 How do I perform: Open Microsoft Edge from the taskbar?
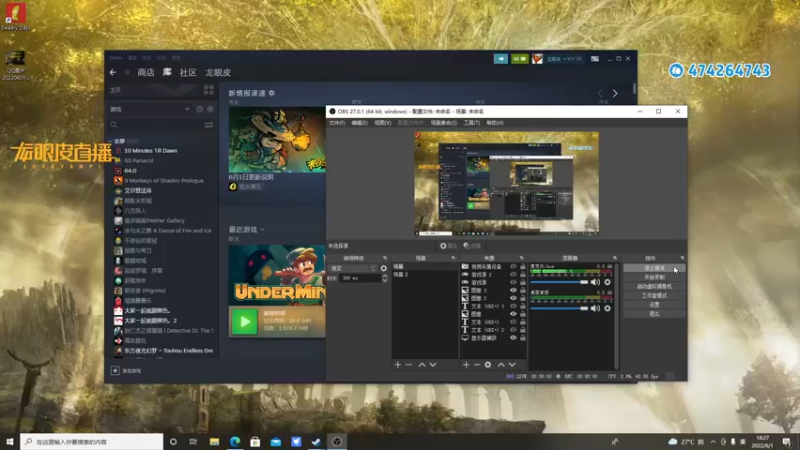tap(235, 442)
